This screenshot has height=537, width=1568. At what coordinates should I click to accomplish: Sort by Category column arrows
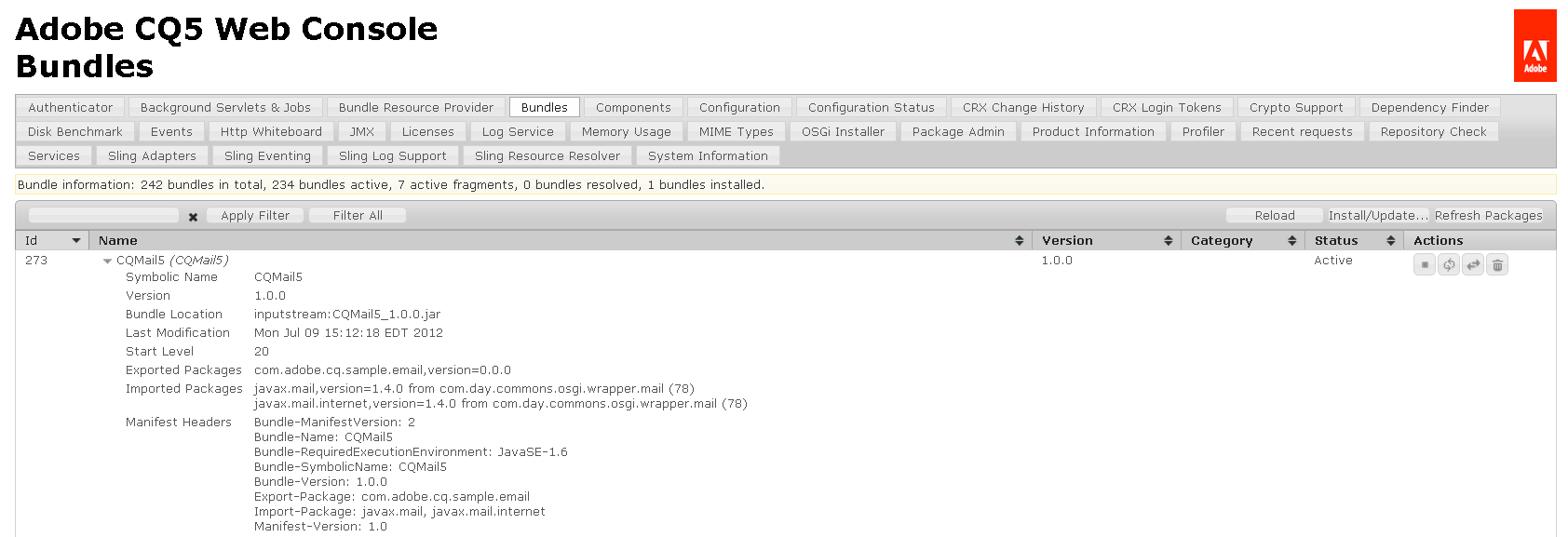click(x=1291, y=240)
